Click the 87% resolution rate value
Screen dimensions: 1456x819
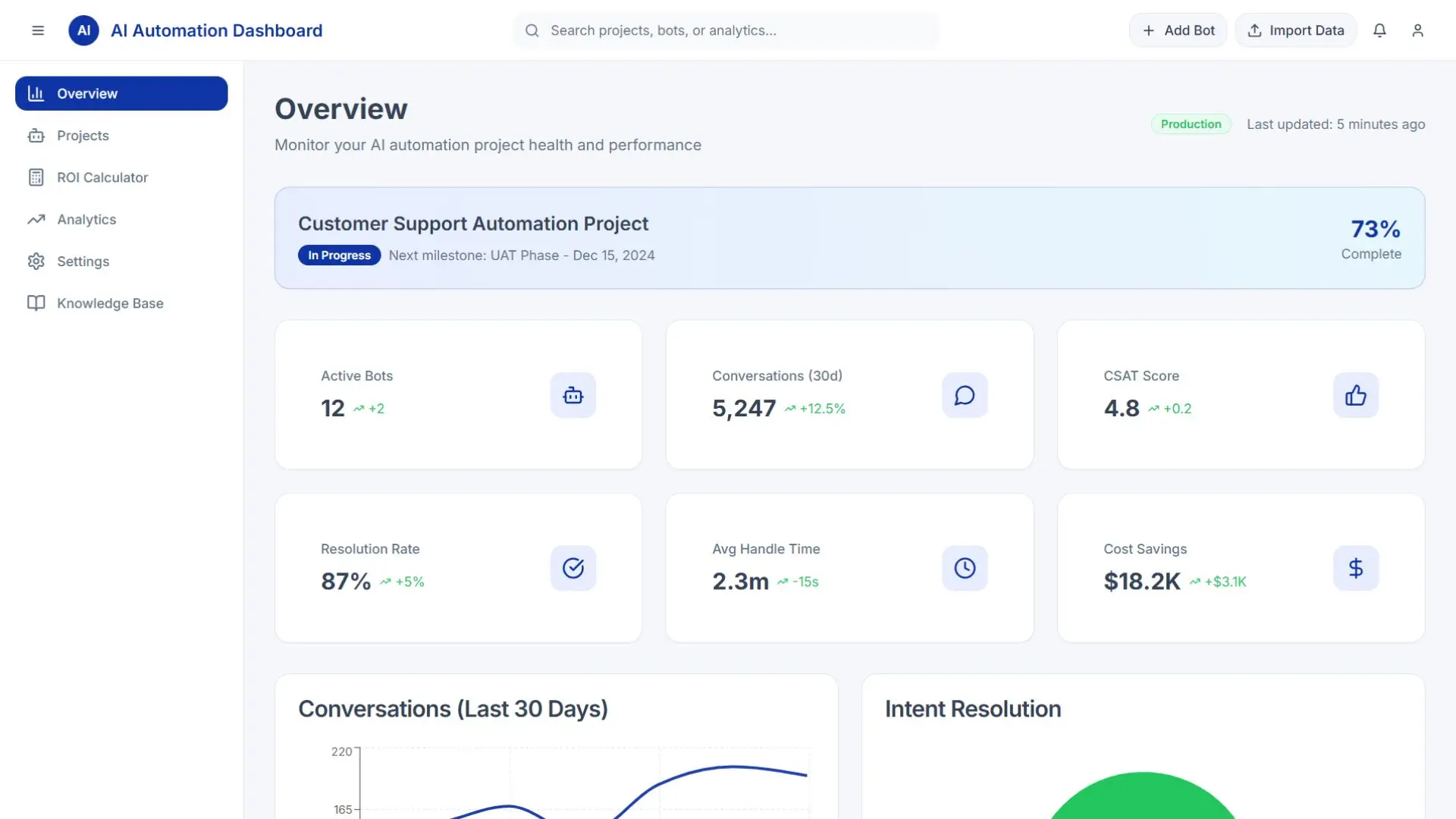(346, 582)
